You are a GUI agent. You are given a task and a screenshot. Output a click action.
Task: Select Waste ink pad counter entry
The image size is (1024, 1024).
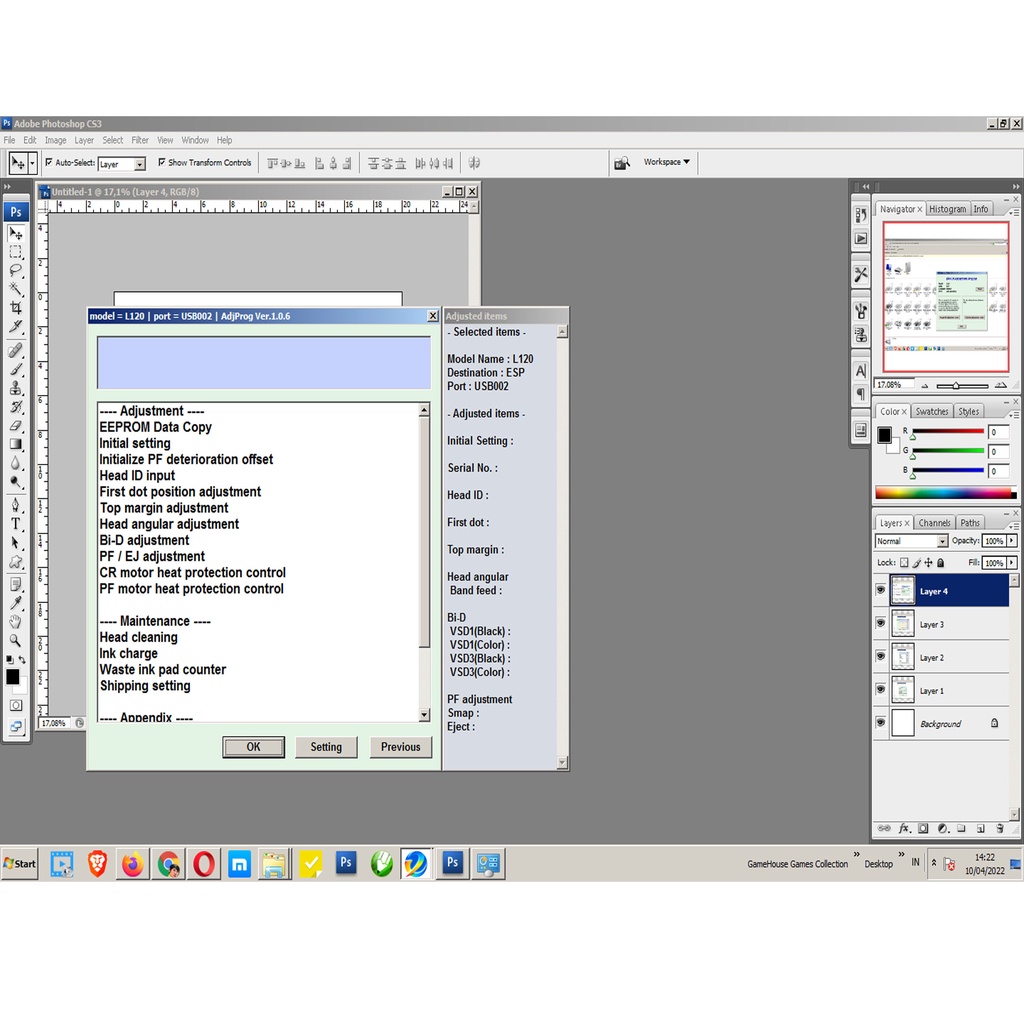click(x=163, y=669)
